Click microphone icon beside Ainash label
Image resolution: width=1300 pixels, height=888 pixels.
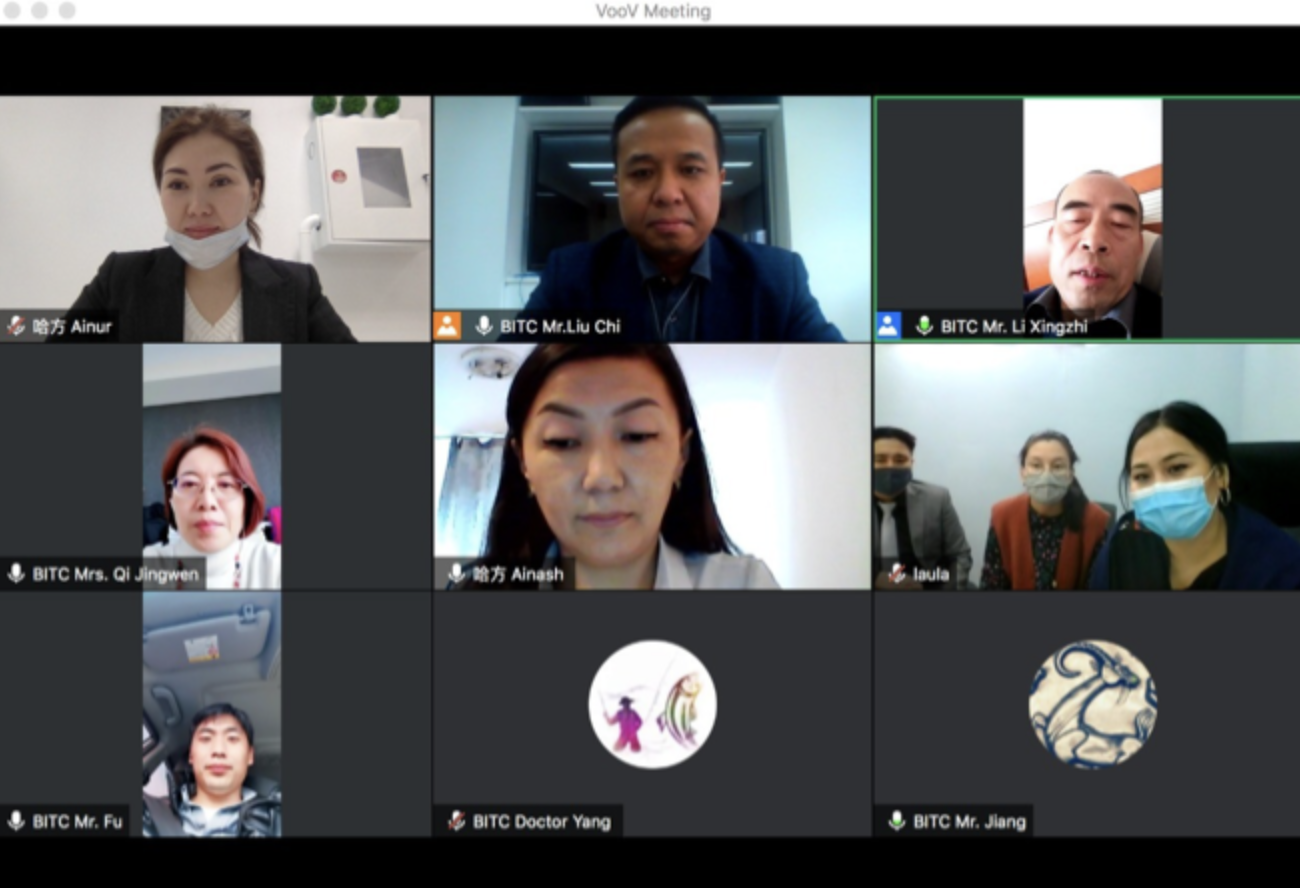[456, 574]
